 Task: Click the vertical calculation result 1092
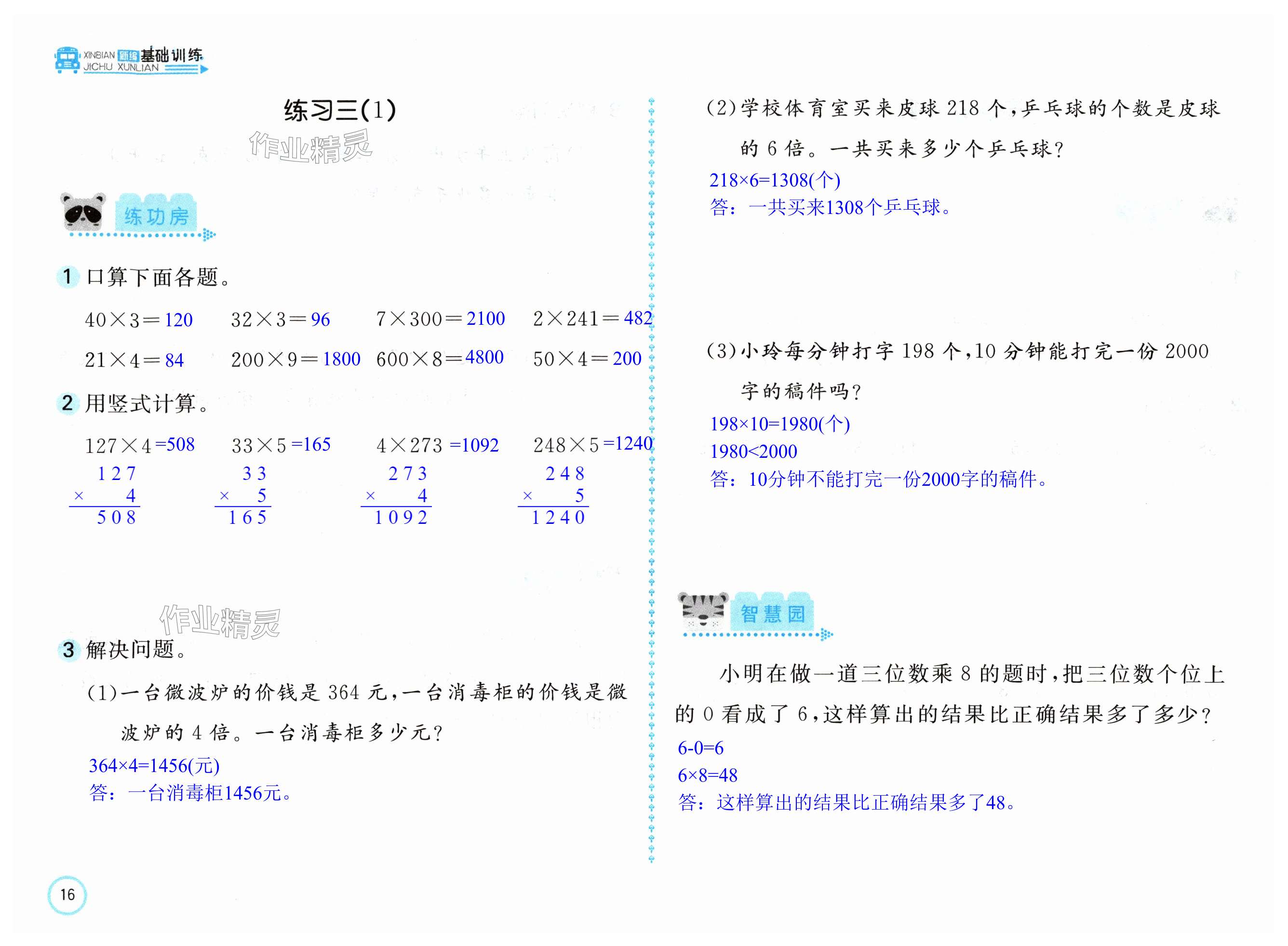[x=401, y=518]
